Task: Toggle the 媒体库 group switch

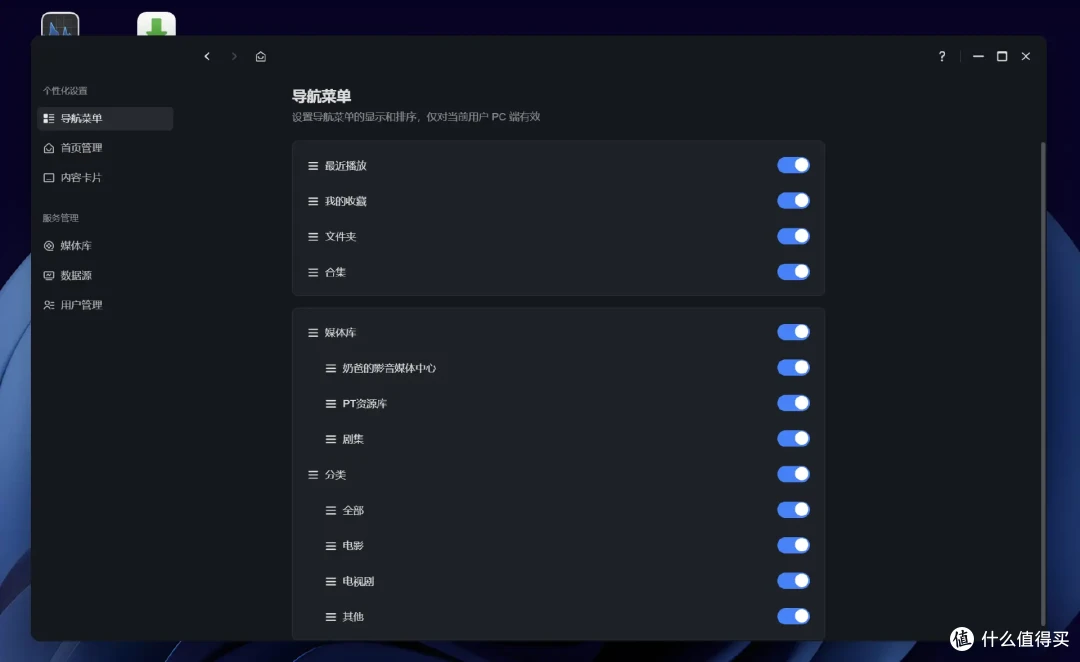Action: (x=793, y=332)
